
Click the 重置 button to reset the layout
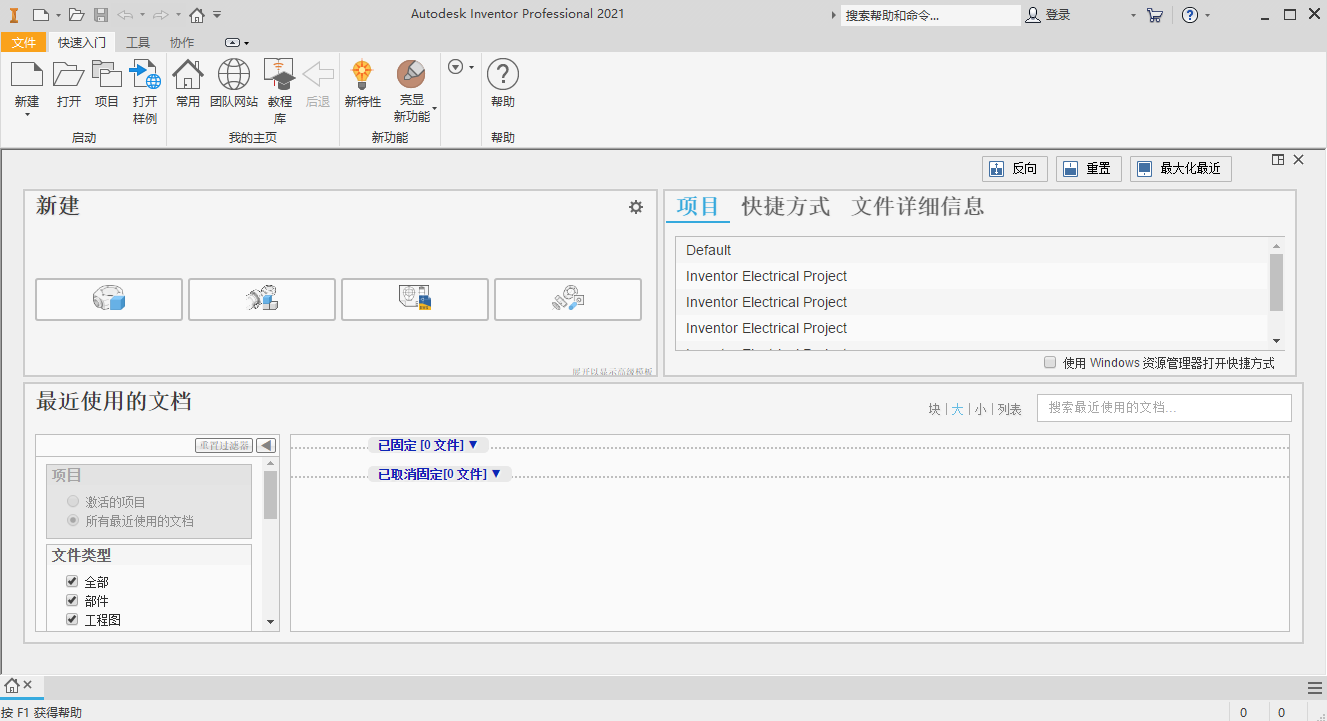[1088, 168]
